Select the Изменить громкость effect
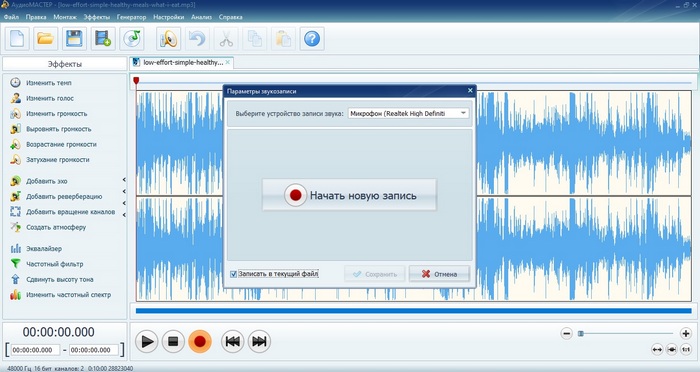The width and height of the screenshot is (700, 372). click(49, 113)
